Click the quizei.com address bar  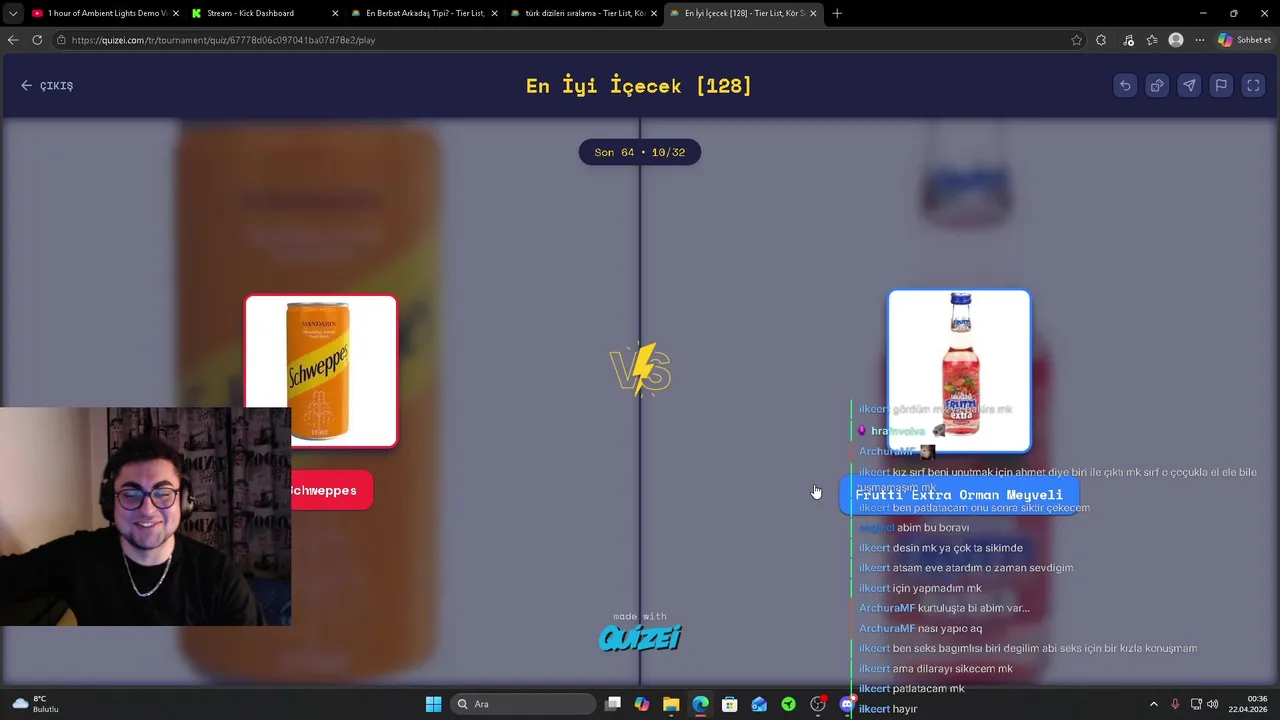click(560, 40)
